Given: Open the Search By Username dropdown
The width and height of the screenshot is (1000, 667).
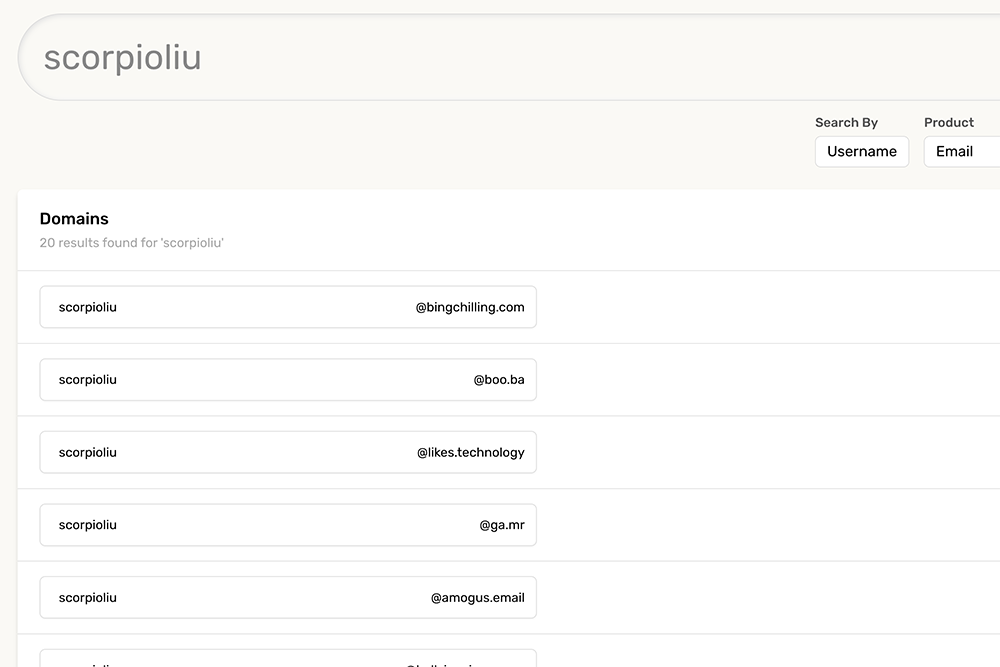Looking at the screenshot, I should tap(861, 152).
